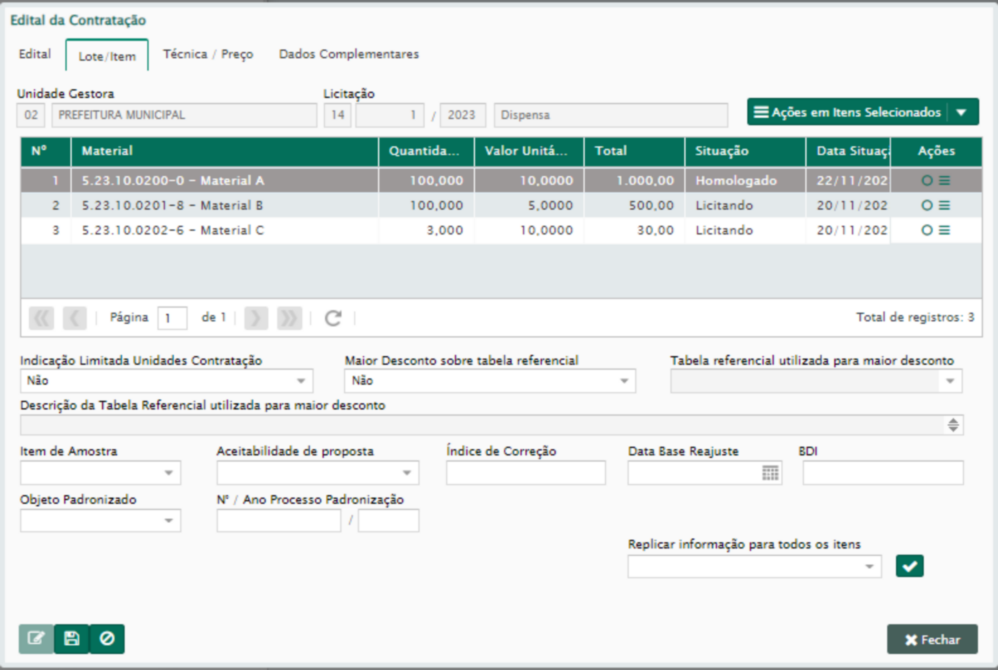Open dropdown arrow of Ações em Itens Selecionados
Screen dimensions: 998x670
[x=962, y=113]
